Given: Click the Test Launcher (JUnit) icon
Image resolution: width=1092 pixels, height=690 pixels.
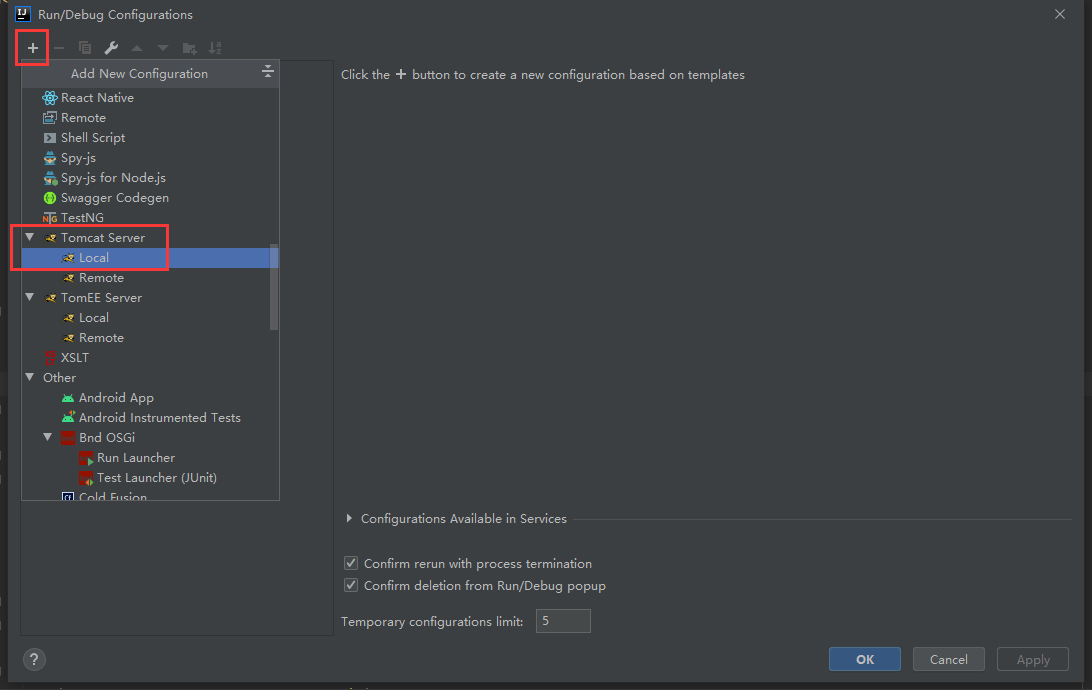Looking at the screenshot, I should point(86,478).
